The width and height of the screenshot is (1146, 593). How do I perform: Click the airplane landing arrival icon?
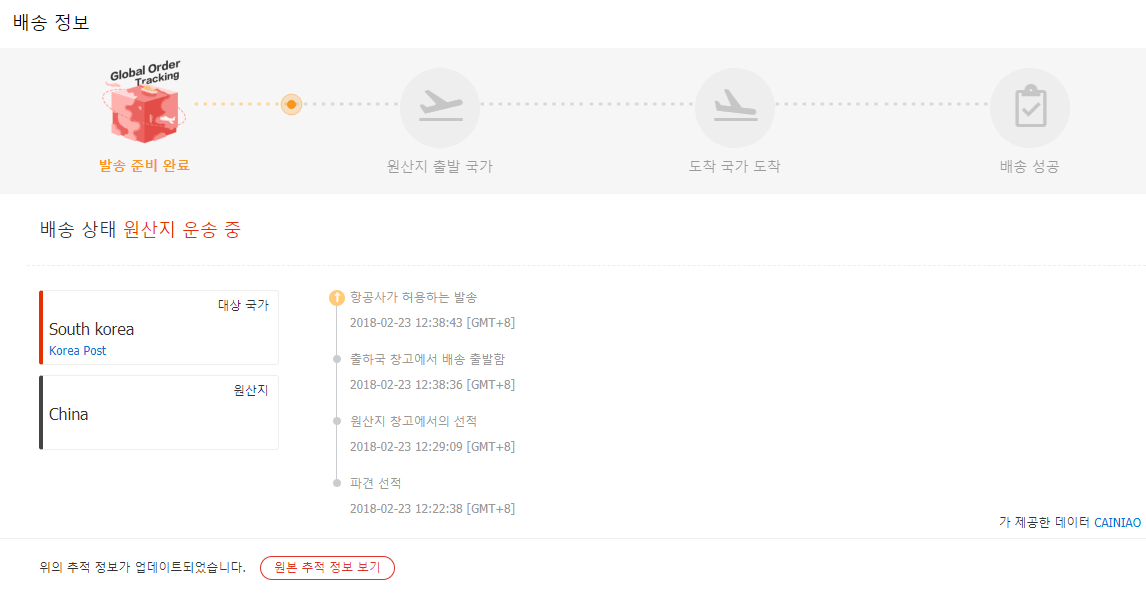coord(734,107)
